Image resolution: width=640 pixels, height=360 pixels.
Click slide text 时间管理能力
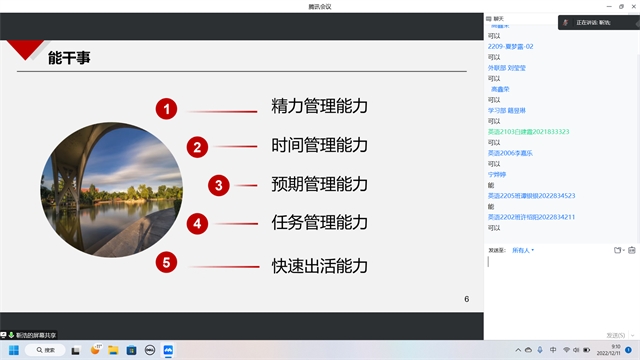(320, 145)
